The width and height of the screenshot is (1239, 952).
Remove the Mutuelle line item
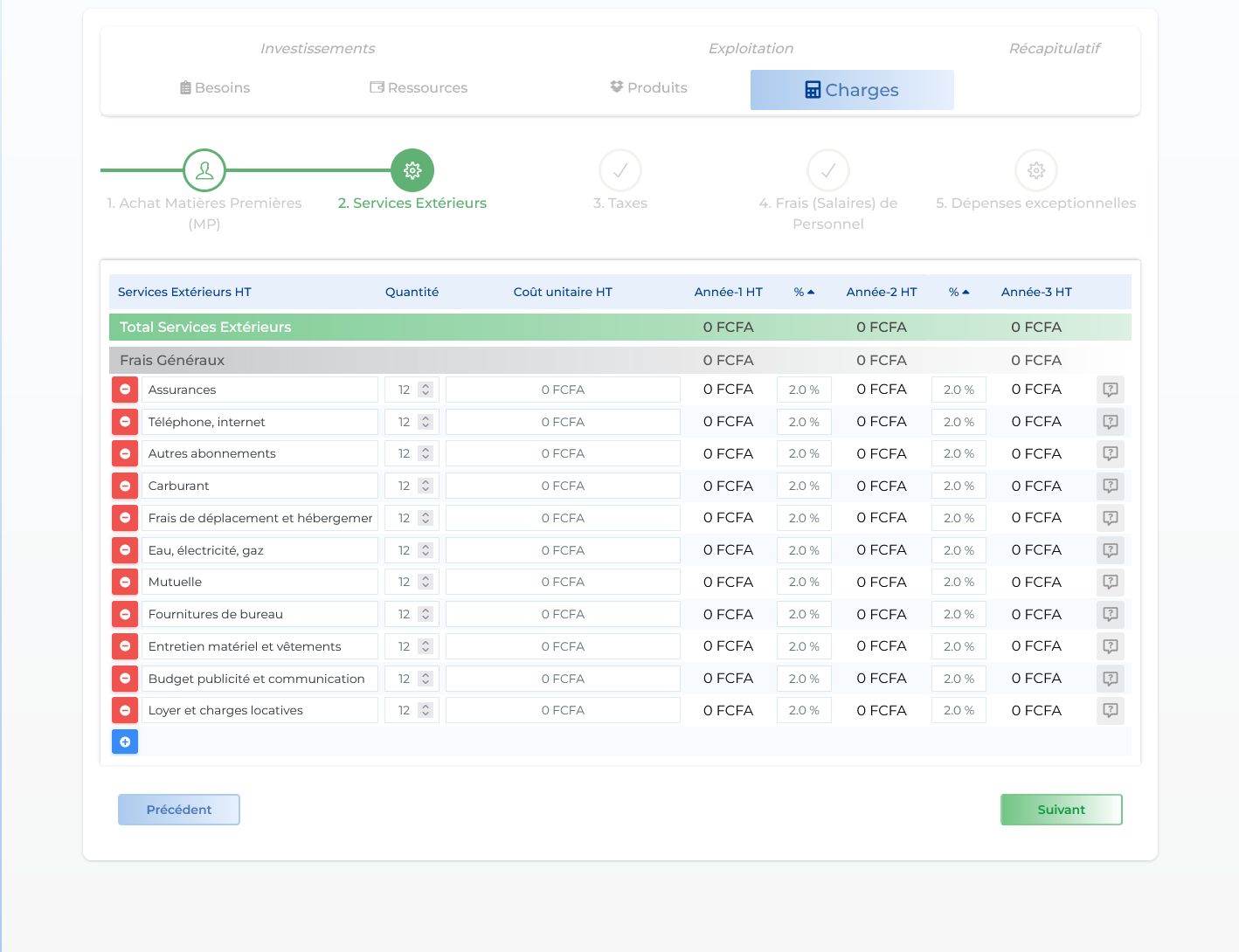click(x=125, y=582)
